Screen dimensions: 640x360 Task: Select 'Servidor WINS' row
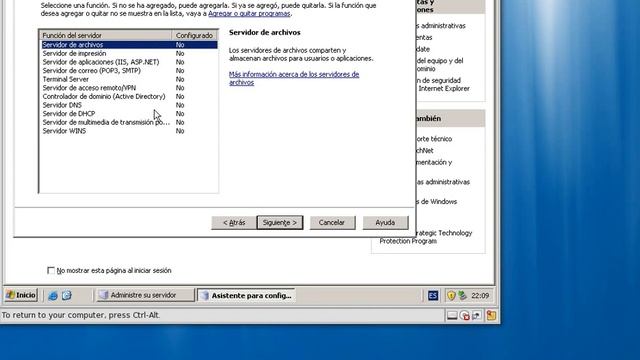tap(129, 131)
